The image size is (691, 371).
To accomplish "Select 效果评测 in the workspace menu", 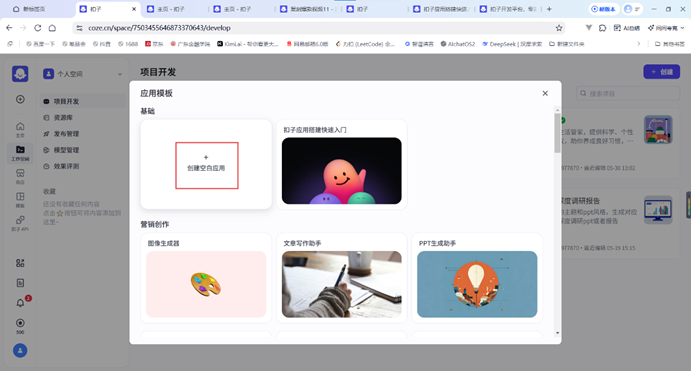I will [83, 167].
